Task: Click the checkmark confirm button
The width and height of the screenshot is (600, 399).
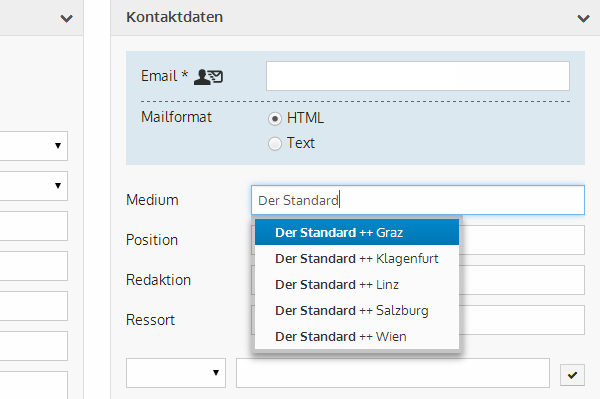Action: 572,375
